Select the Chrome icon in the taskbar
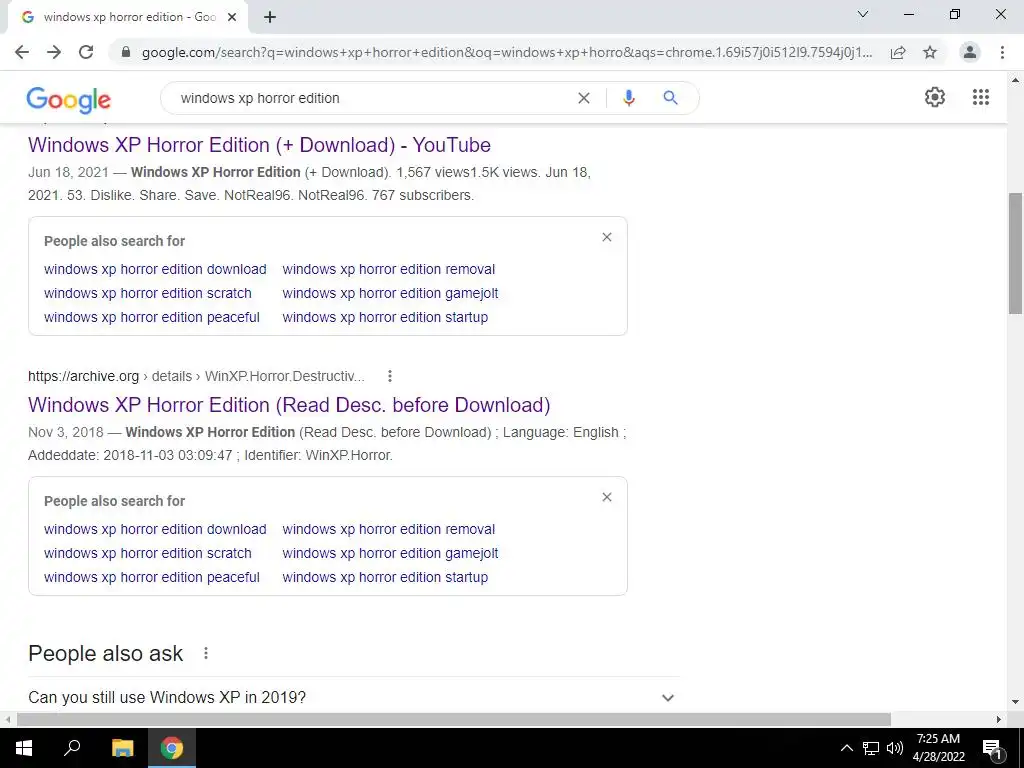Image resolution: width=1024 pixels, height=768 pixels. coord(172,748)
